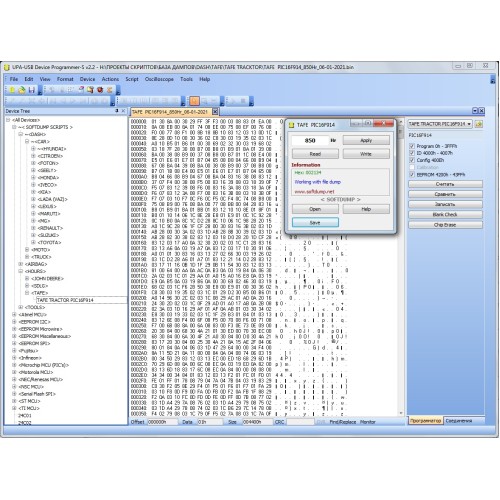
Task: Open the Oscilloscope menu
Action: click(159, 79)
